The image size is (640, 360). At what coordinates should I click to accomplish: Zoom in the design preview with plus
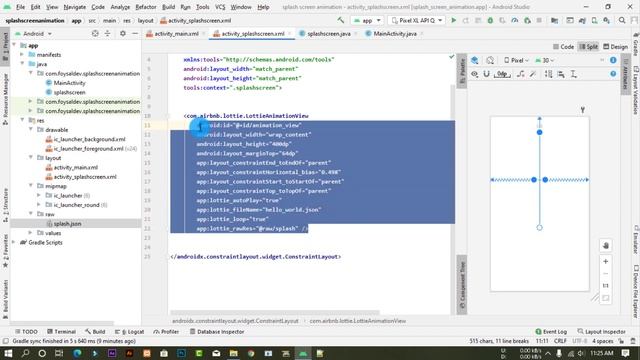coord(606,261)
